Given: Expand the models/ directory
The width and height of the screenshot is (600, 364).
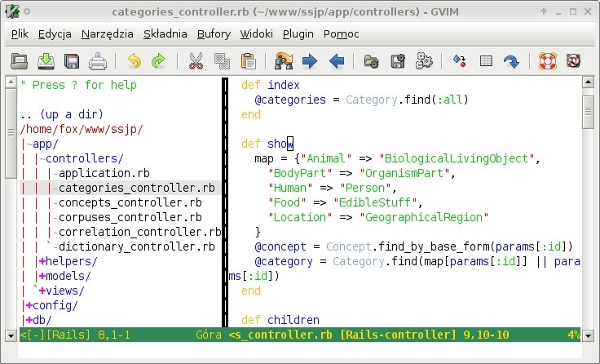Looking at the screenshot, I should tap(42, 276).
